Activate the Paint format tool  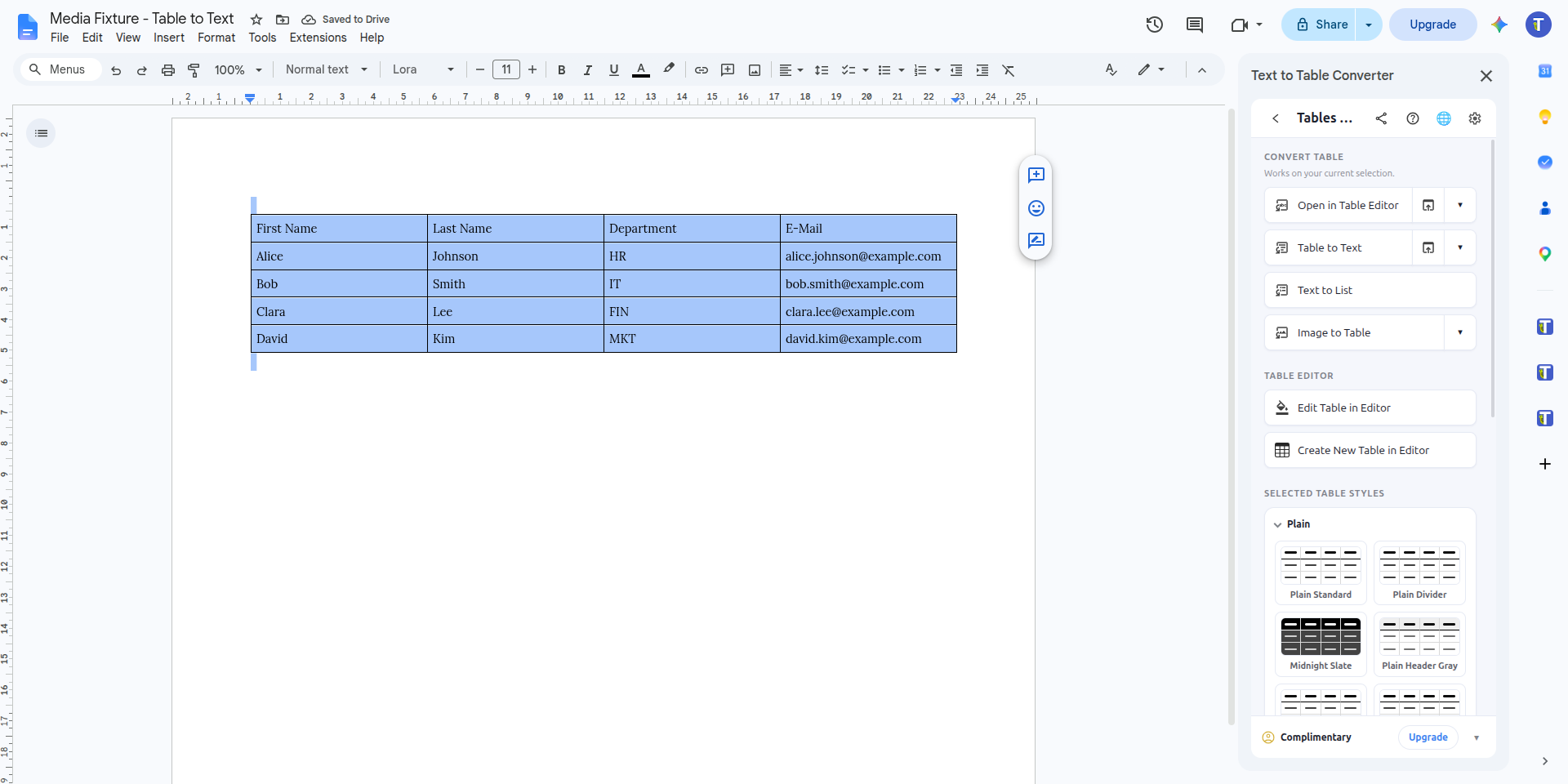point(194,70)
